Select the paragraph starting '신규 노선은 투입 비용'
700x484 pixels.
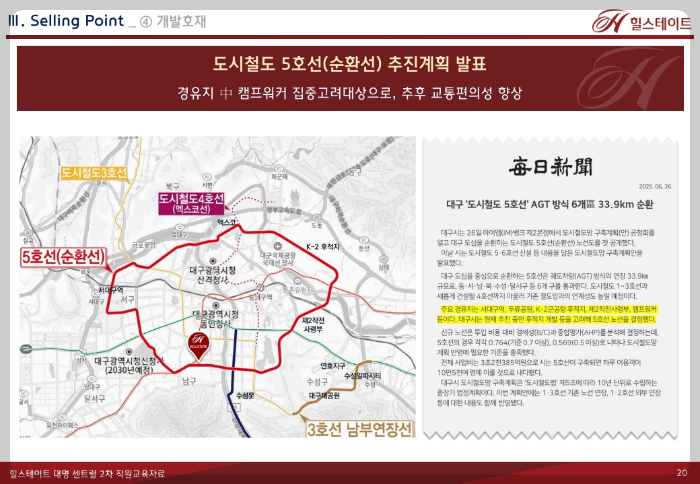point(547,342)
